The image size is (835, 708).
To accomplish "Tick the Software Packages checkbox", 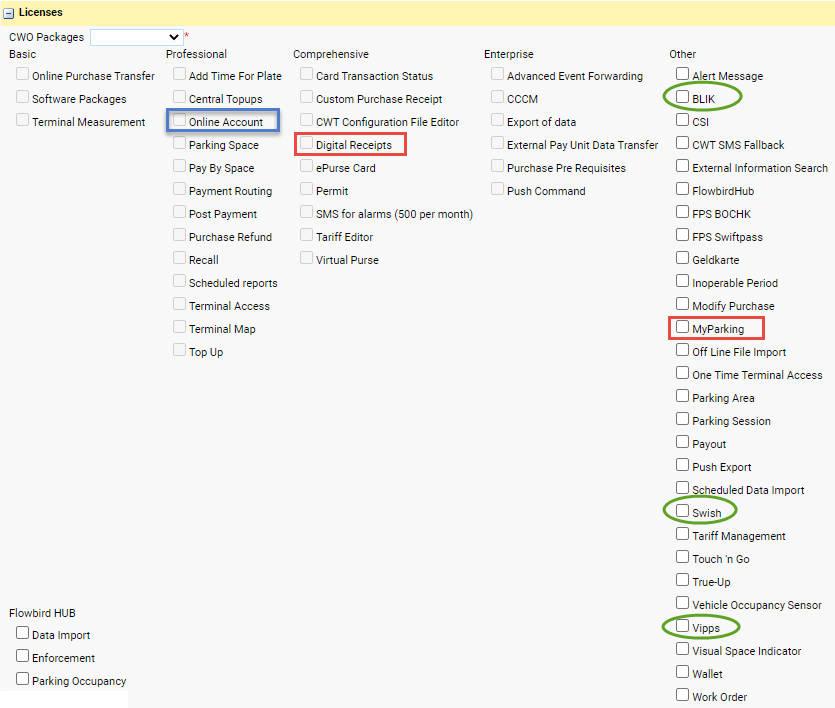I will (x=22, y=96).
